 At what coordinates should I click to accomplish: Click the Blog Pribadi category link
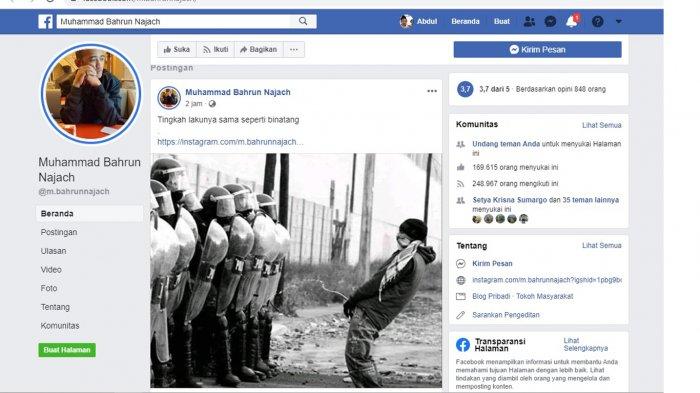pyautogui.click(x=491, y=296)
